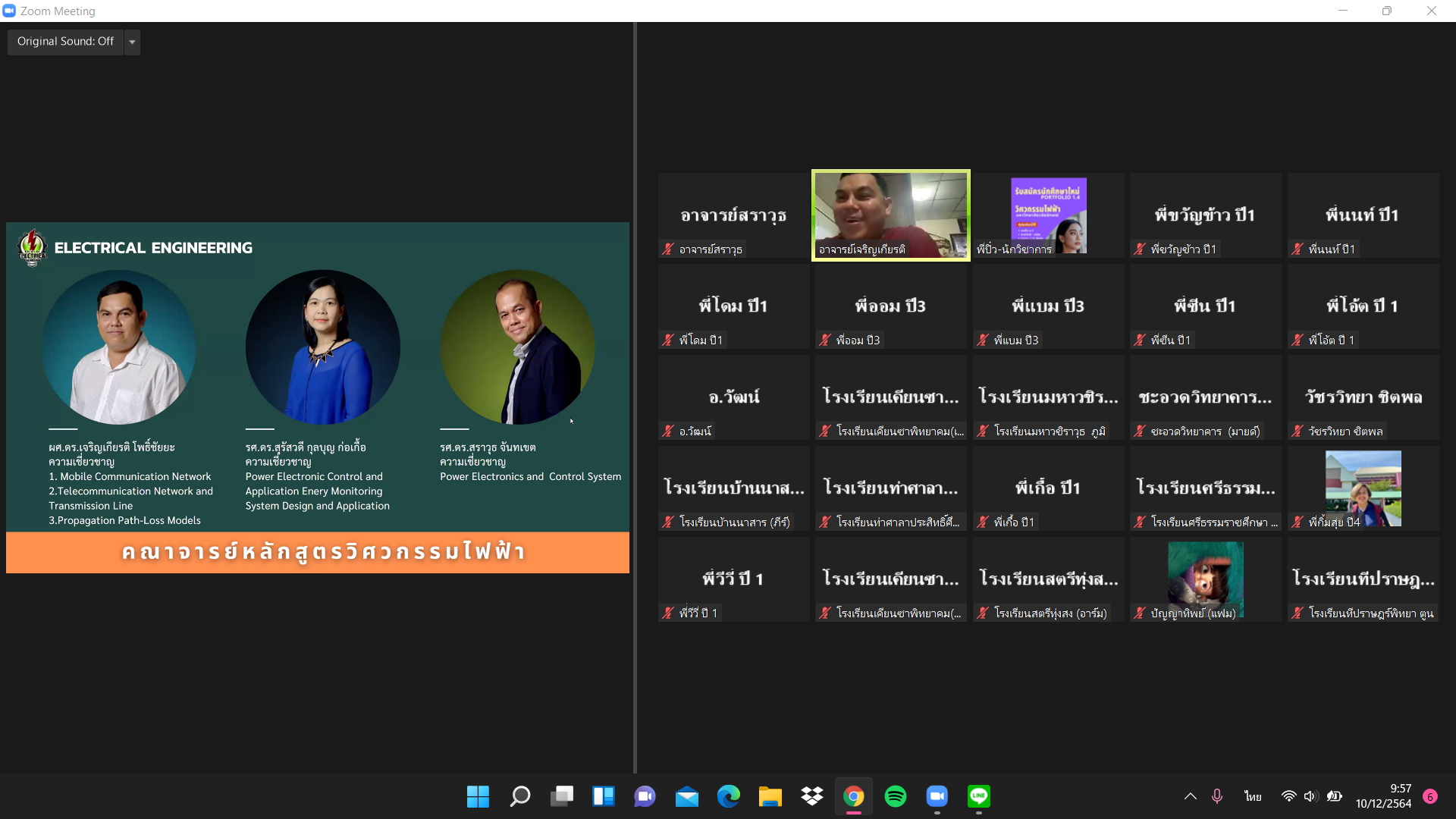Viewport: 1456px width, 819px height.
Task: Launch Microsoft Edge from taskbar
Action: tap(729, 796)
